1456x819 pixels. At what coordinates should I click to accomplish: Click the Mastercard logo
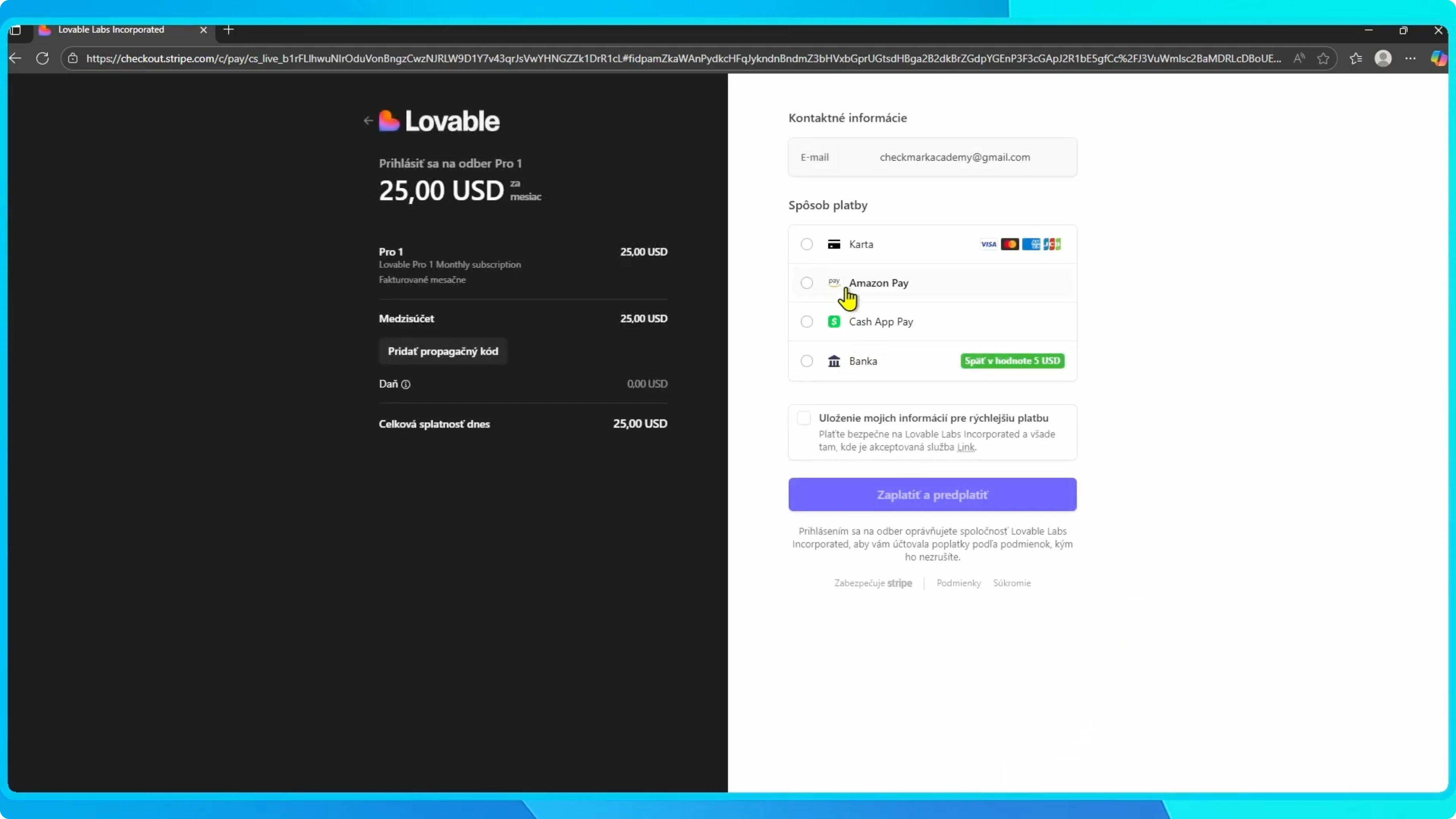[1009, 244]
